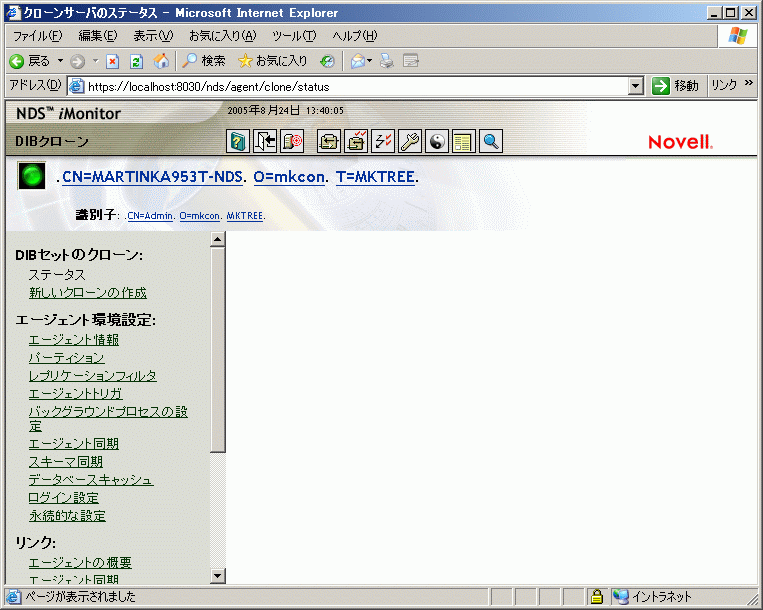Screen dimensions: 763x610
Task: Click the Stop loading icon
Action: 113,61
